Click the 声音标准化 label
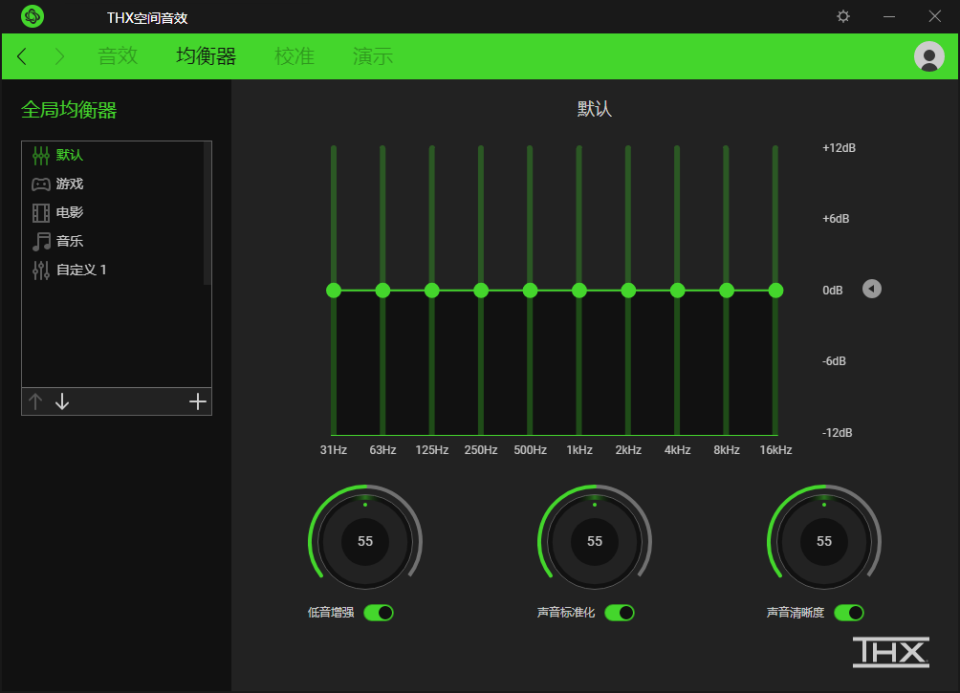The height and width of the screenshot is (693, 960). point(566,613)
